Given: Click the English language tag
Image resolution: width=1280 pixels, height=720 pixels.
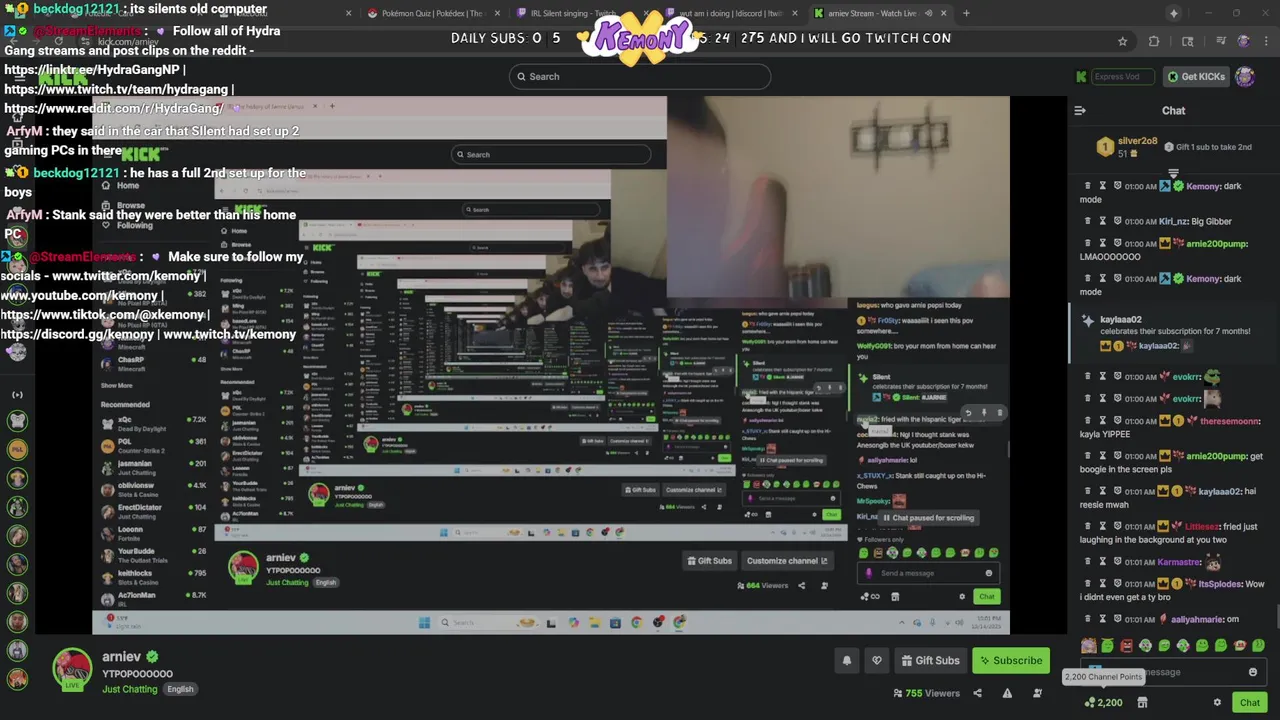Looking at the screenshot, I should (x=180, y=689).
